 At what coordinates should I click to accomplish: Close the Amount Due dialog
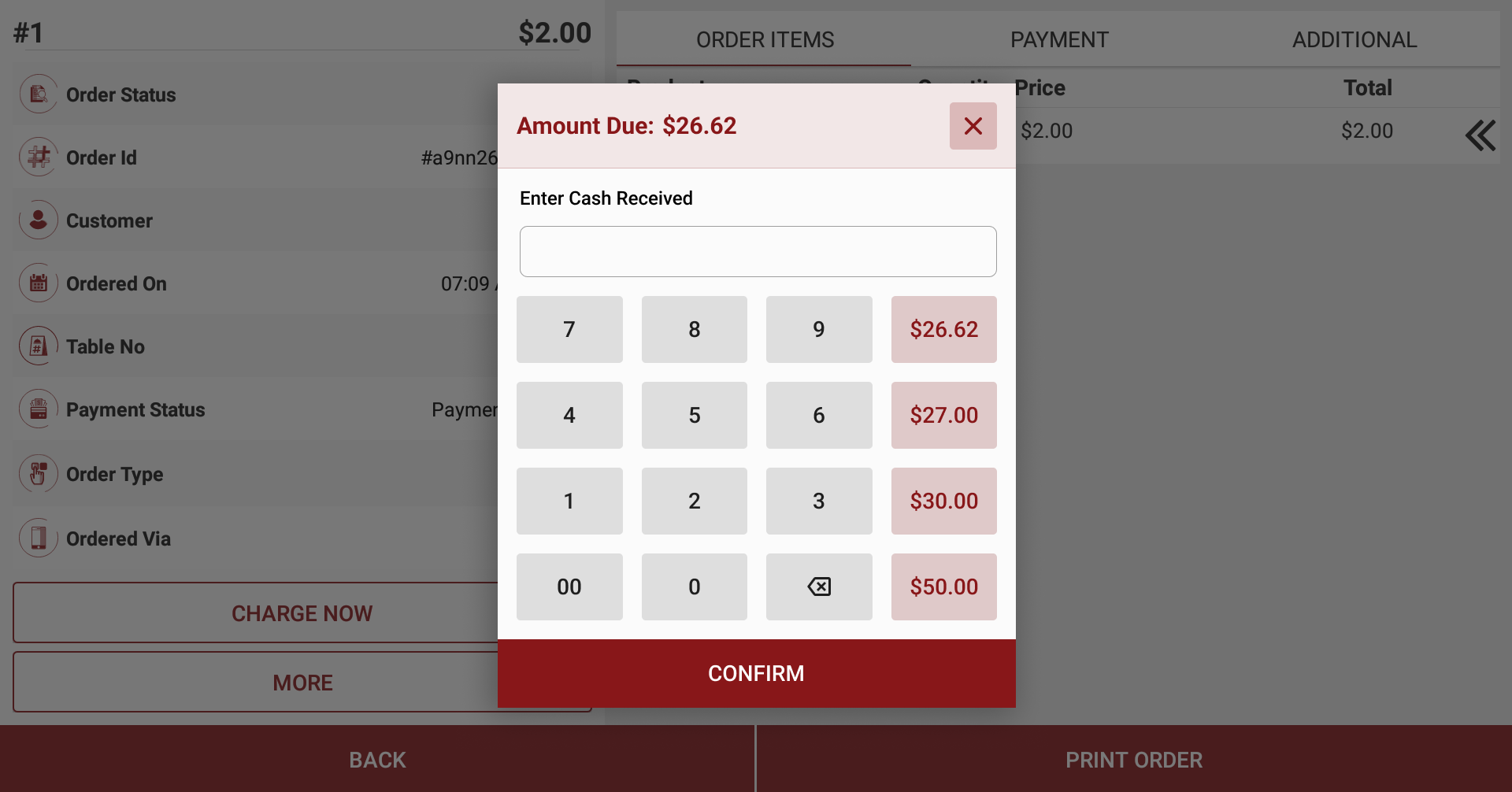click(973, 126)
